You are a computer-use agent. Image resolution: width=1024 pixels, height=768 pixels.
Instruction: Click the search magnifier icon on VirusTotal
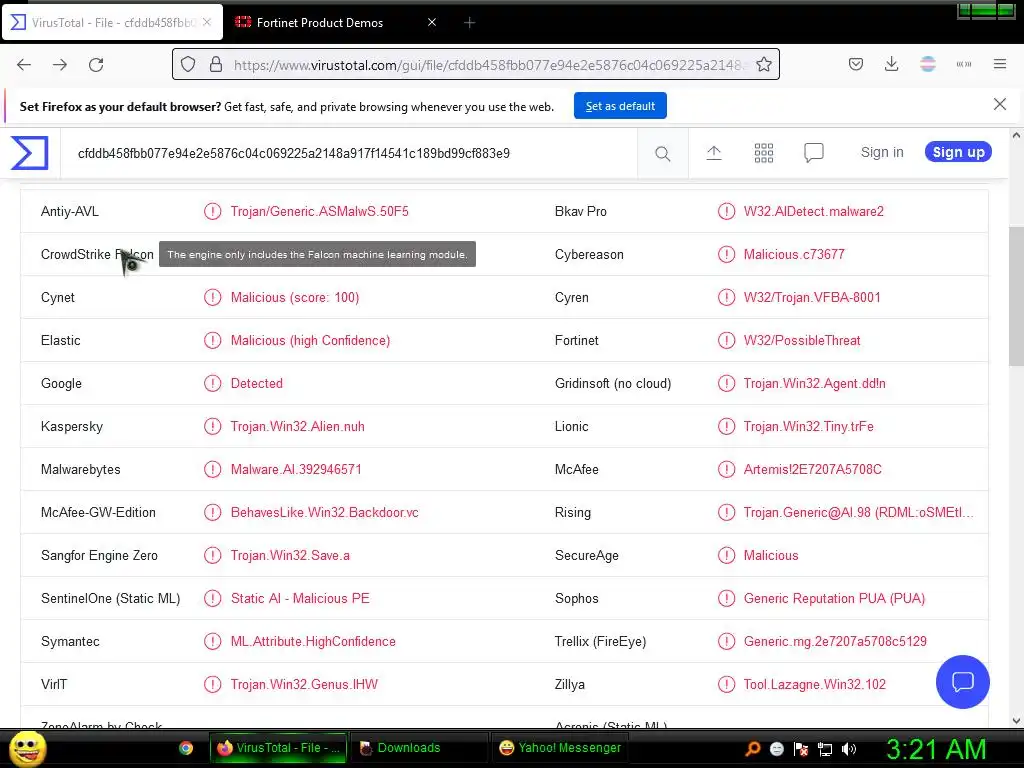point(662,153)
